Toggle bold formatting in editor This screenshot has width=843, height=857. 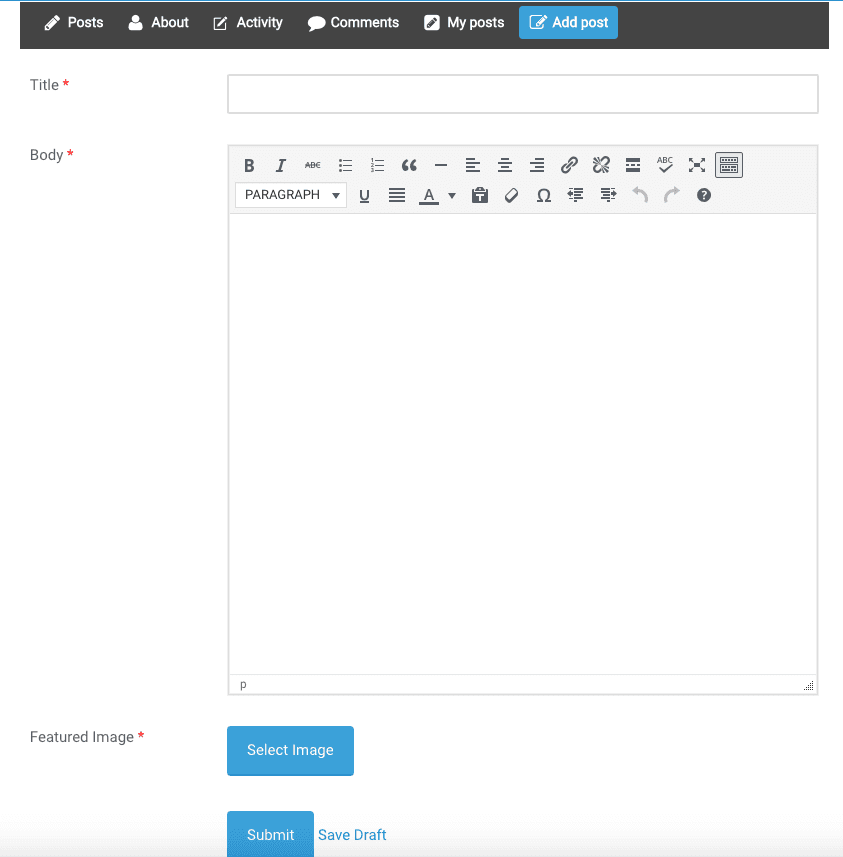pos(249,165)
